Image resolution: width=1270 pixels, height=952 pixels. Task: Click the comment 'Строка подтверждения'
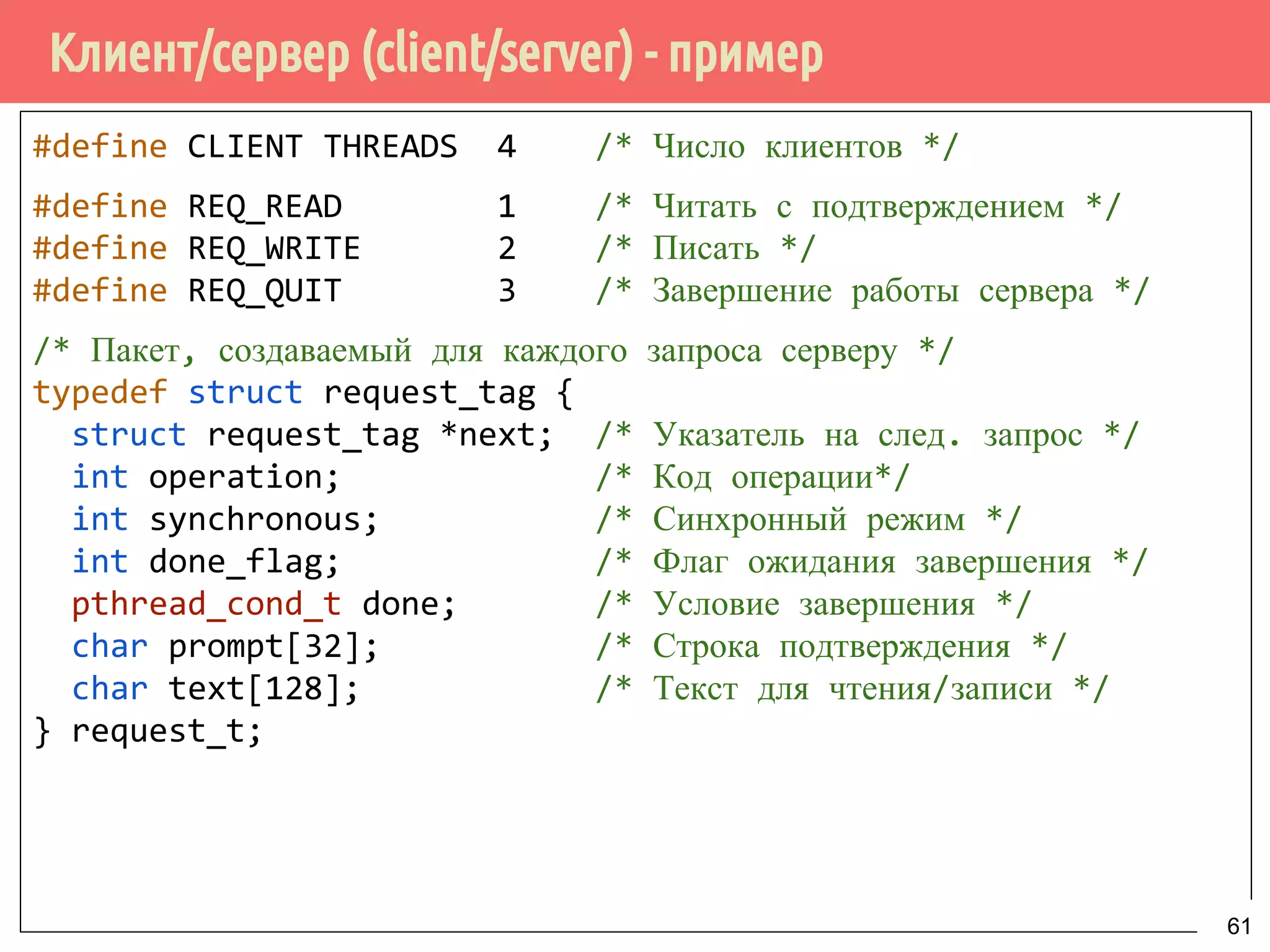point(831,647)
